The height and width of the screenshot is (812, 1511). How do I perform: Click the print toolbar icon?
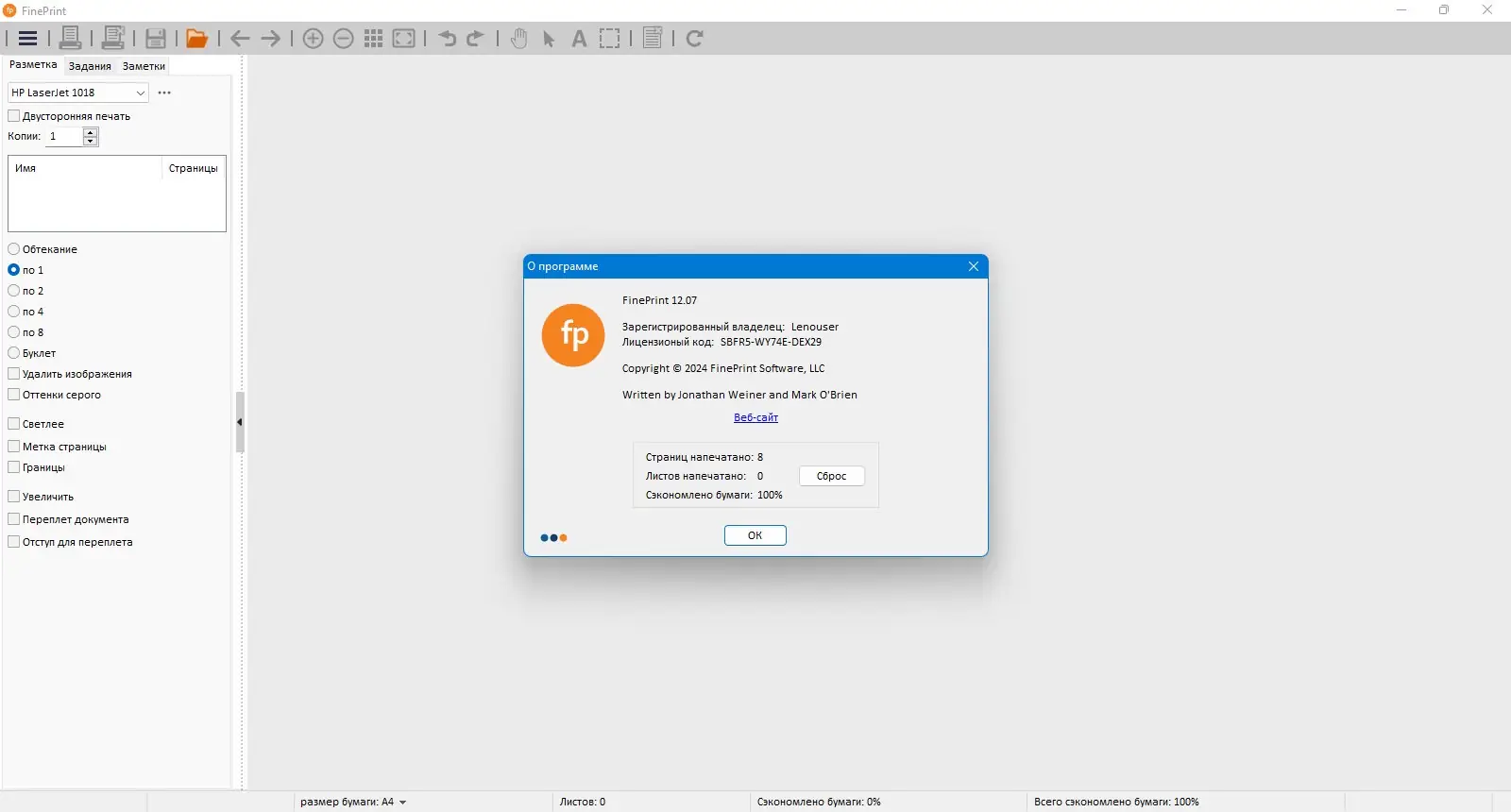pos(70,38)
